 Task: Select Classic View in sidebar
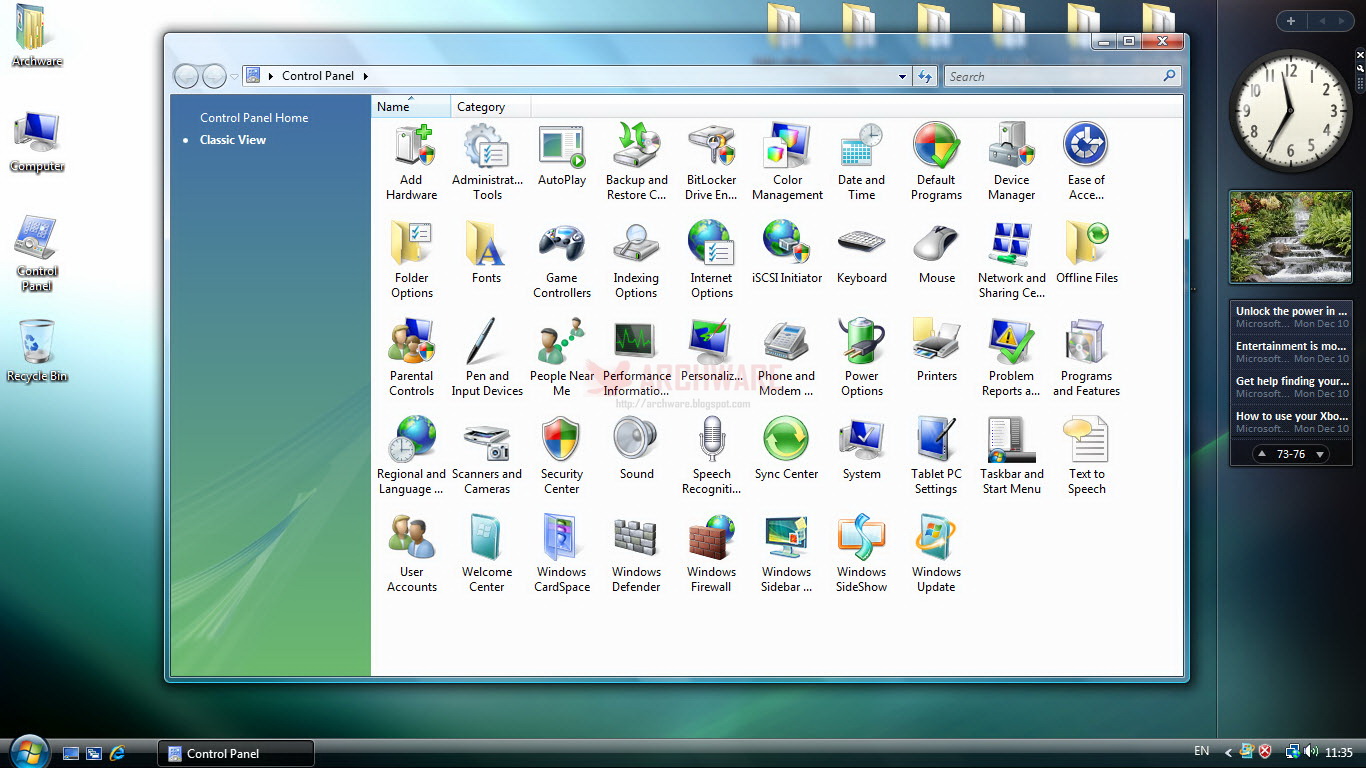pos(233,140)
